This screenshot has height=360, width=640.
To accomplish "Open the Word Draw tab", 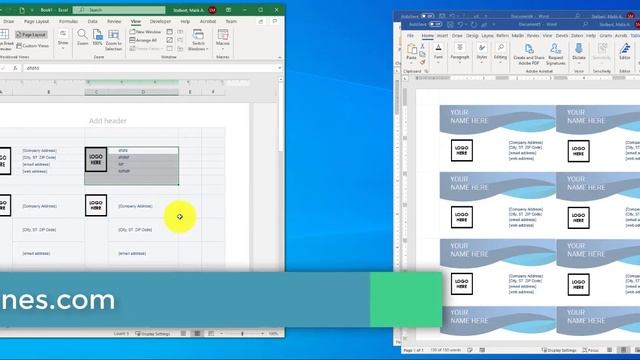I will (457, 36).
